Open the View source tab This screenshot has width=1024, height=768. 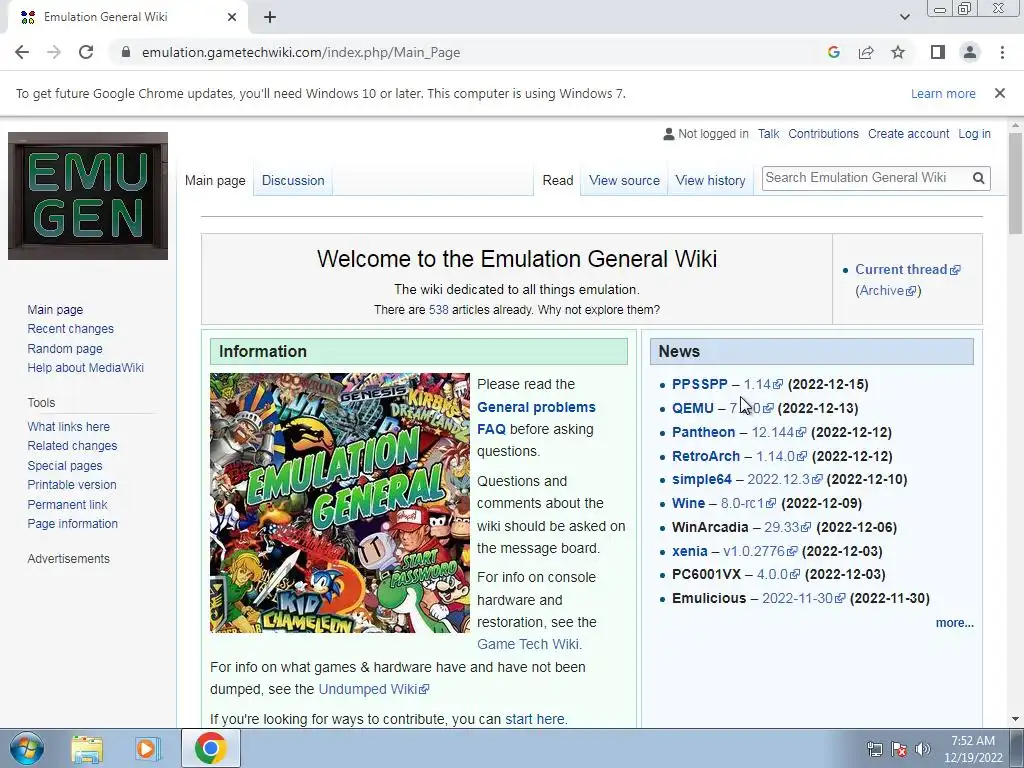(x=624, y=180)
